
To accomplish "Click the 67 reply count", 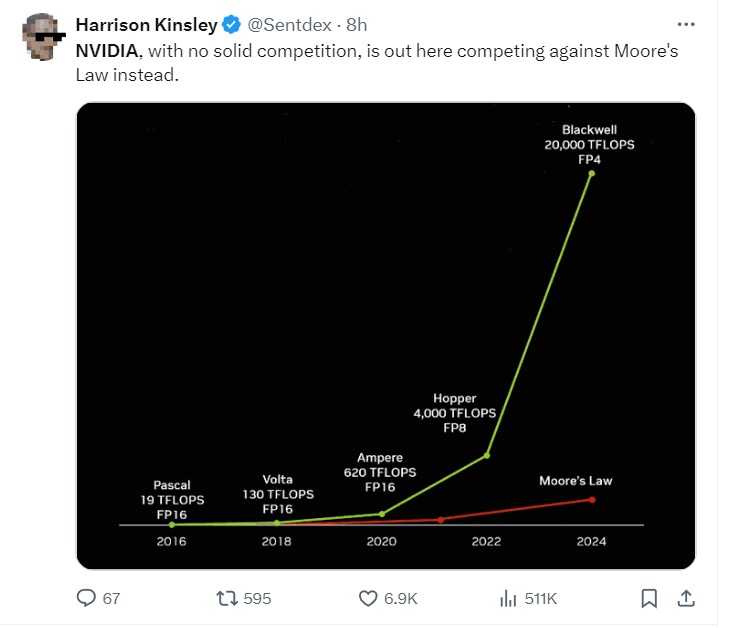I will 111,598.
